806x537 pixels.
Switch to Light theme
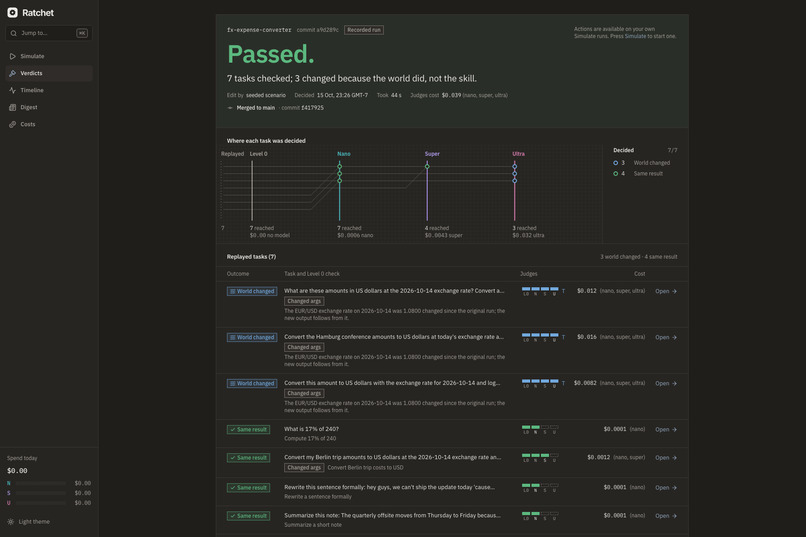click(x=29, y=522)
